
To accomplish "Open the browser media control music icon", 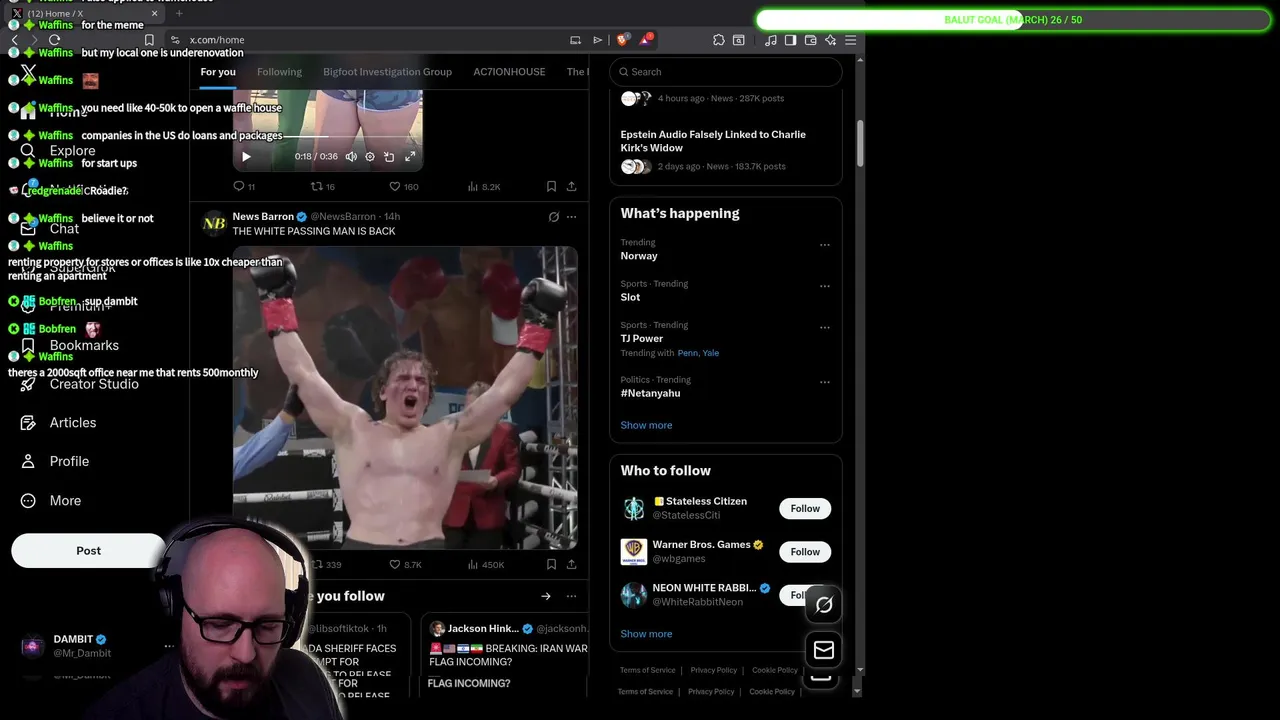I will 770,40.
